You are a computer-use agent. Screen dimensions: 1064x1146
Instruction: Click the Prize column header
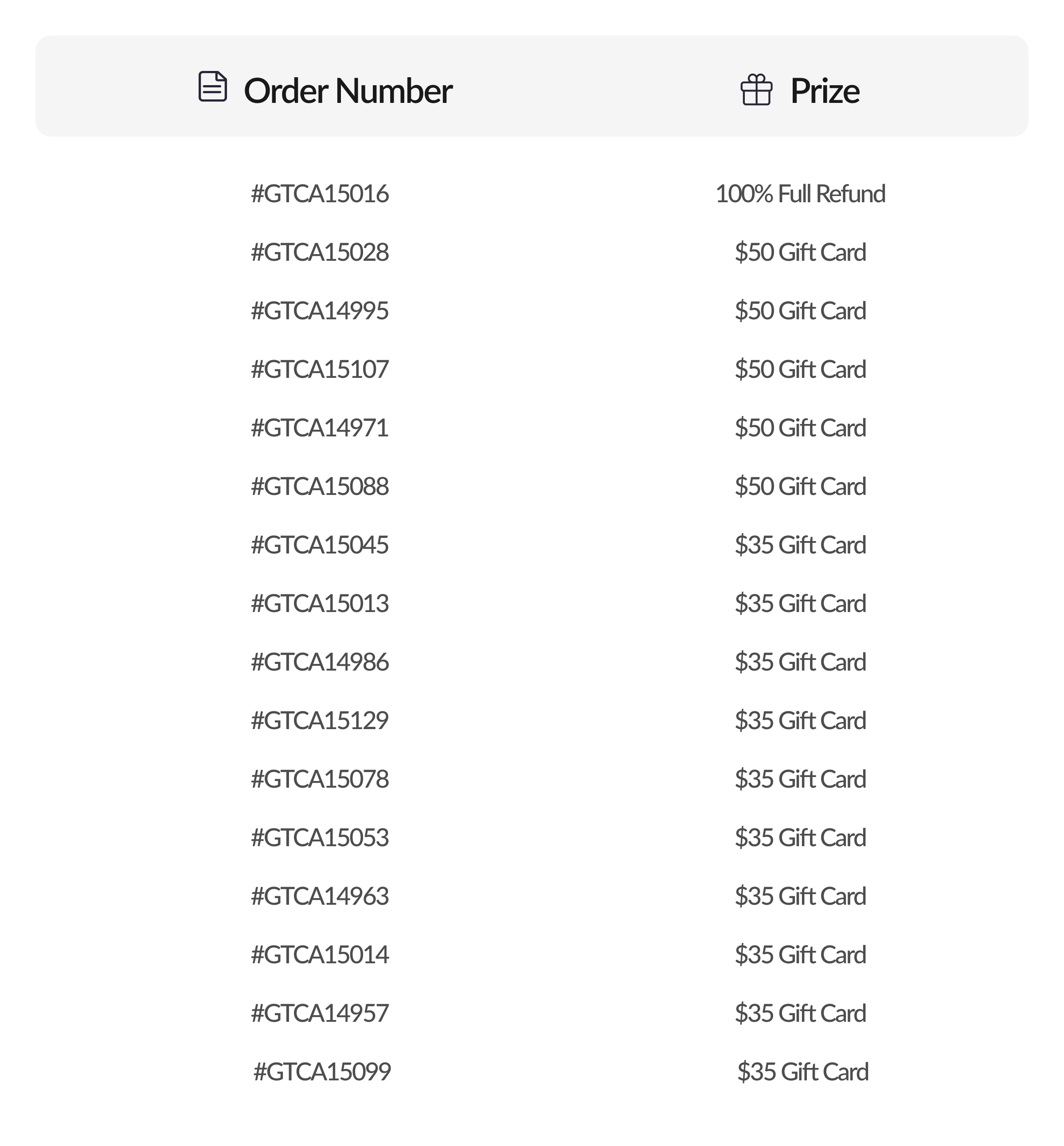825,91
